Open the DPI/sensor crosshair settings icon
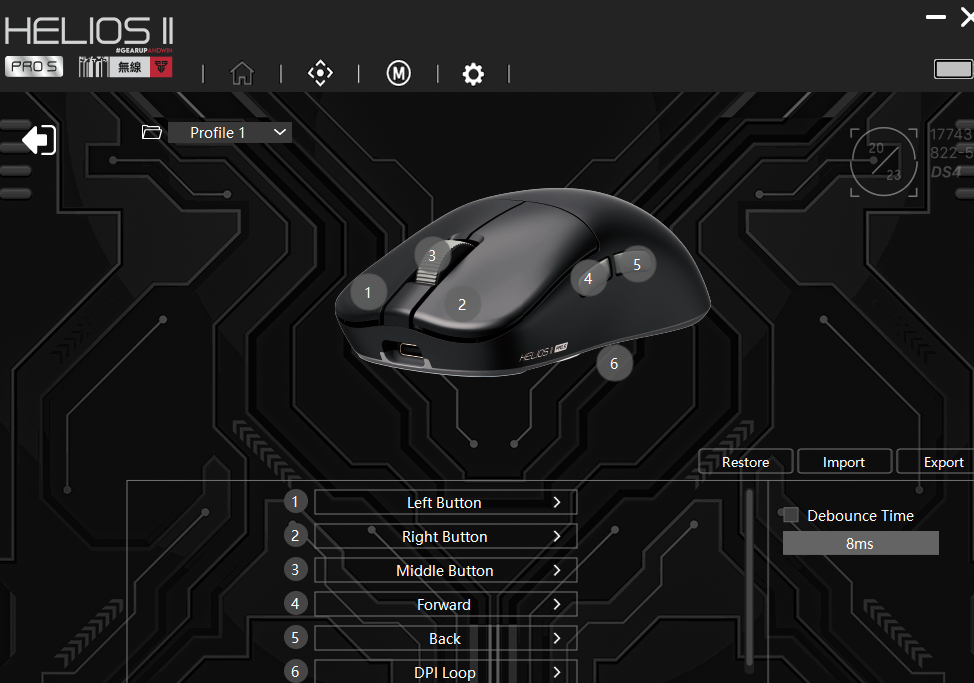This screenshot has height=683, width=974. 320,73
